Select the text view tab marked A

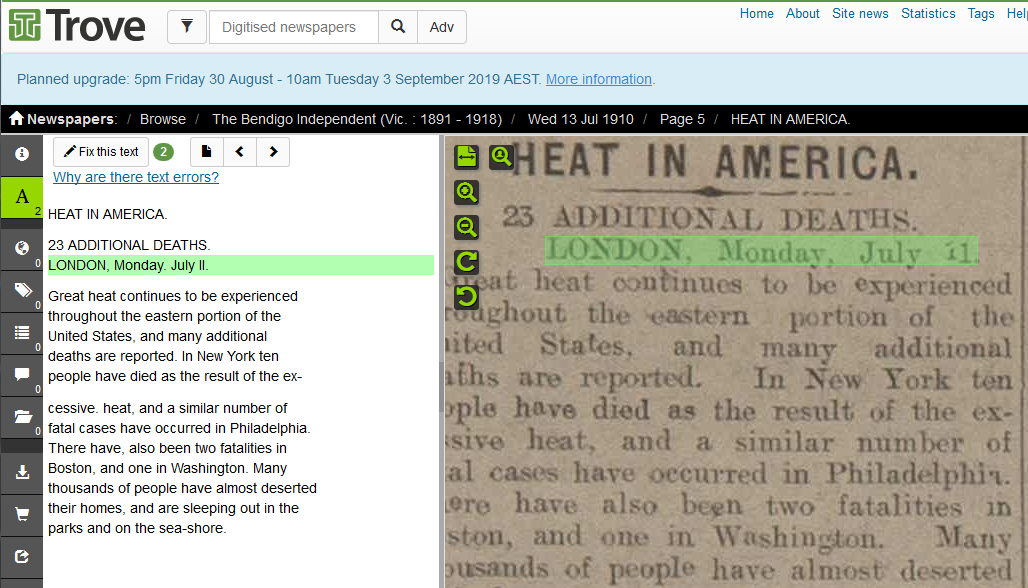(21, 197)
